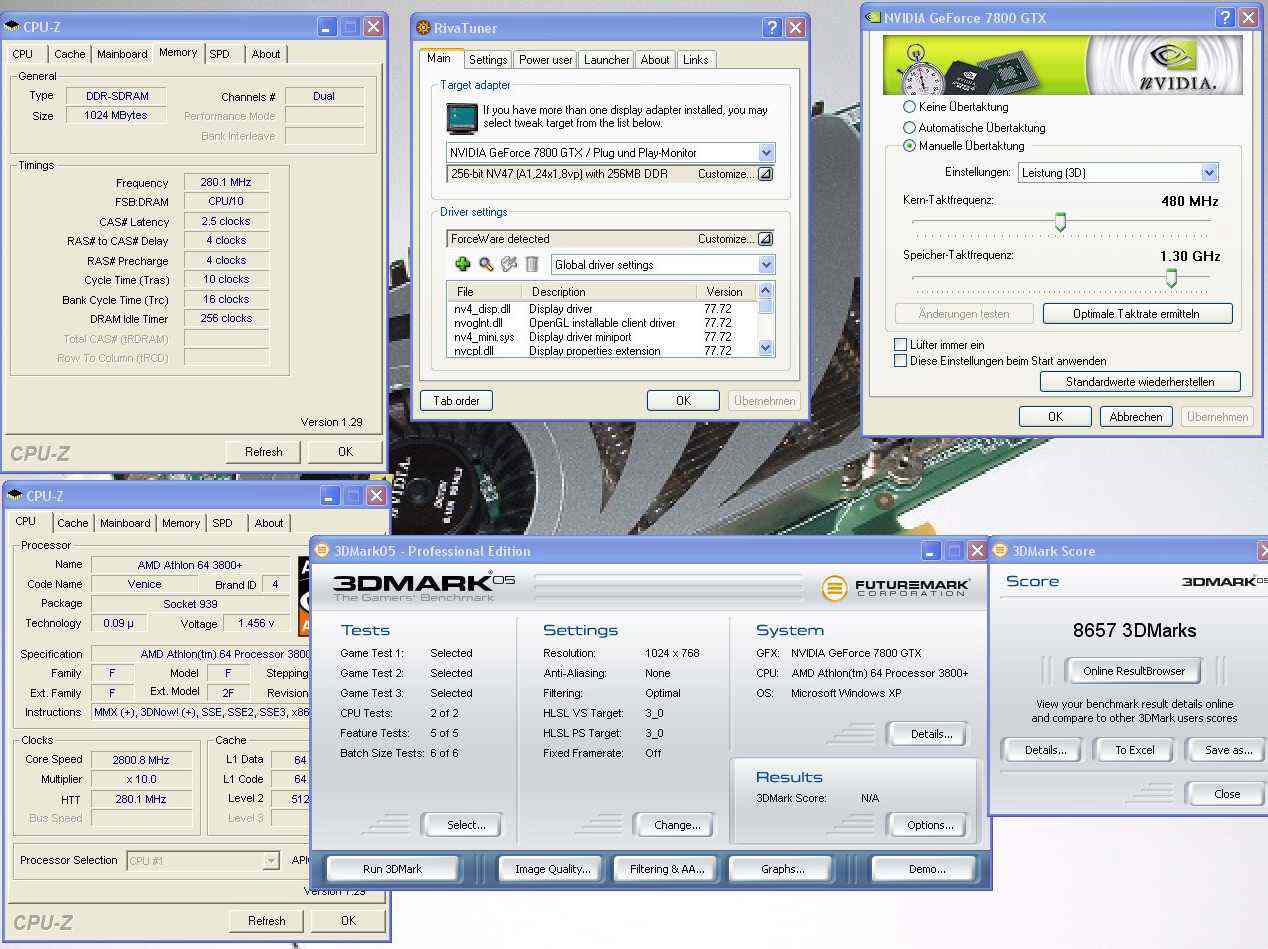Select Automatische Übertaktung radio option
Screen dimensions: 1268x949
(909, 128)
